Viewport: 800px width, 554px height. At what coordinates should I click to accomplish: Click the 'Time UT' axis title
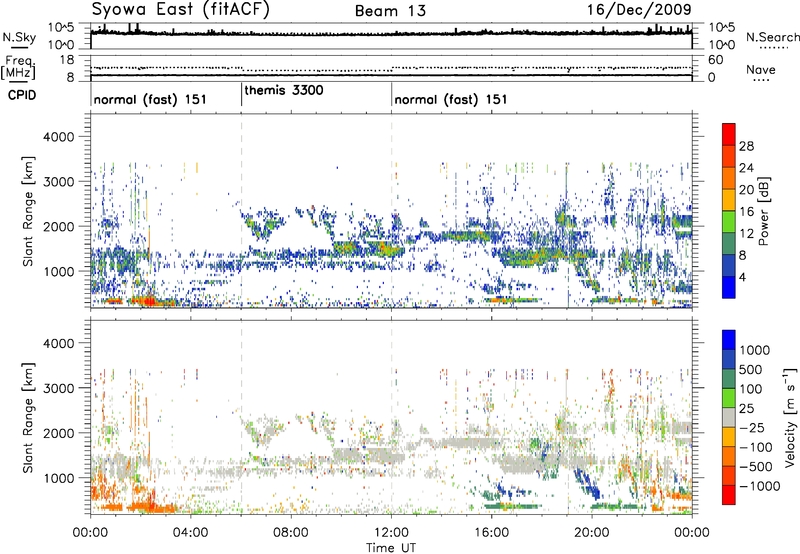[391, 548]
